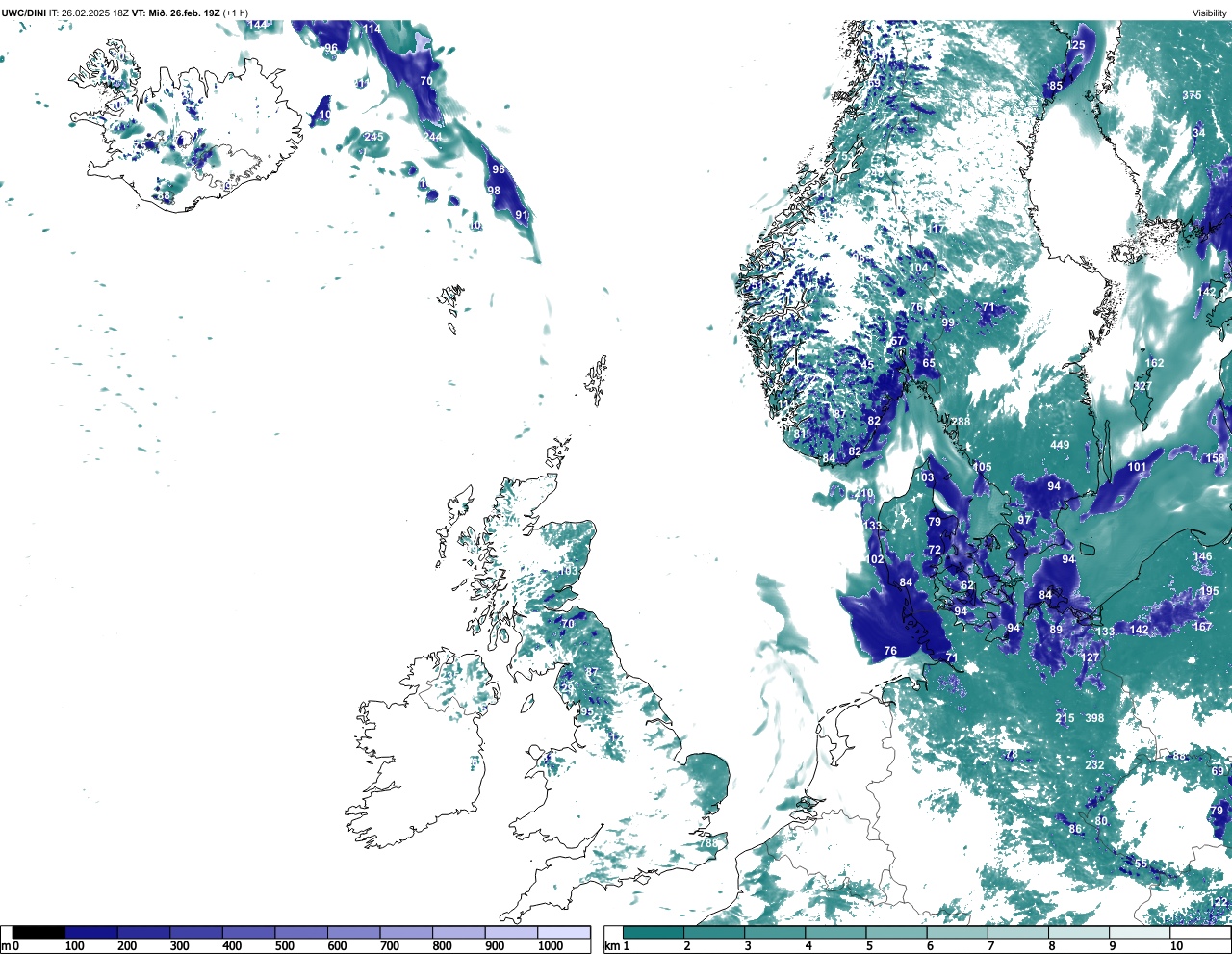
Task: Click the '10' tick label on the km legend
Action: 1176,946
